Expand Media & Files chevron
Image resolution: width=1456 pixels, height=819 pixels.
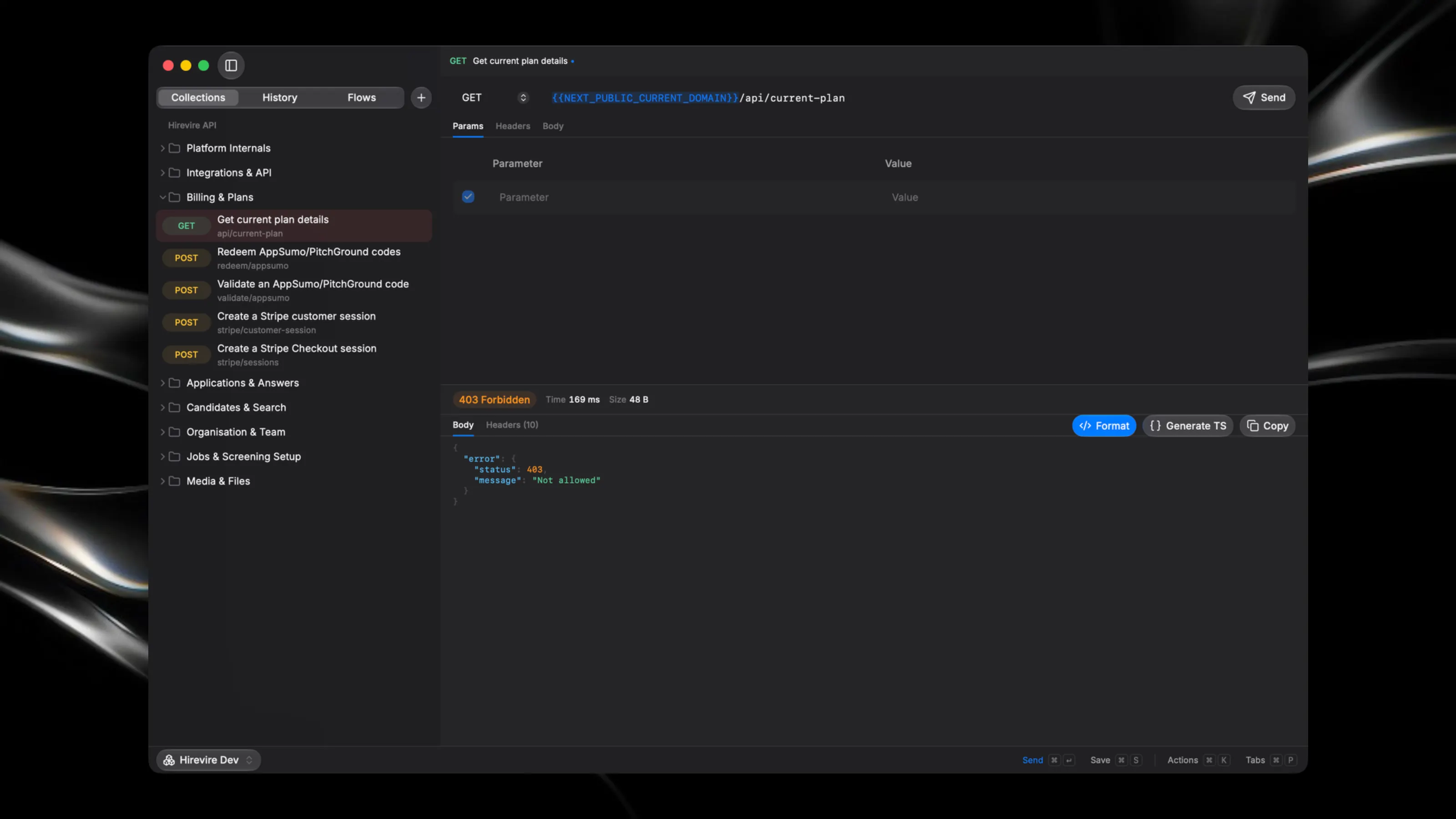tap(162, 481)
